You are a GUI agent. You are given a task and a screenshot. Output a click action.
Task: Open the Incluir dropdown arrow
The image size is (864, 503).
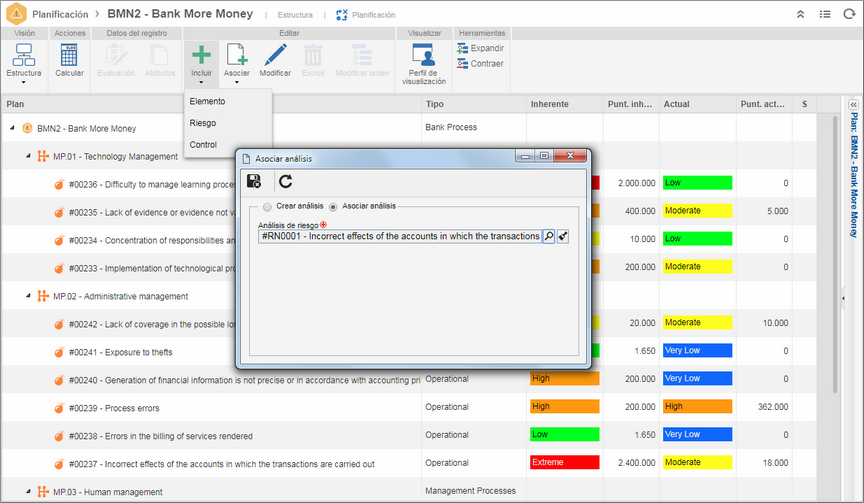click(x=201, y=82)
